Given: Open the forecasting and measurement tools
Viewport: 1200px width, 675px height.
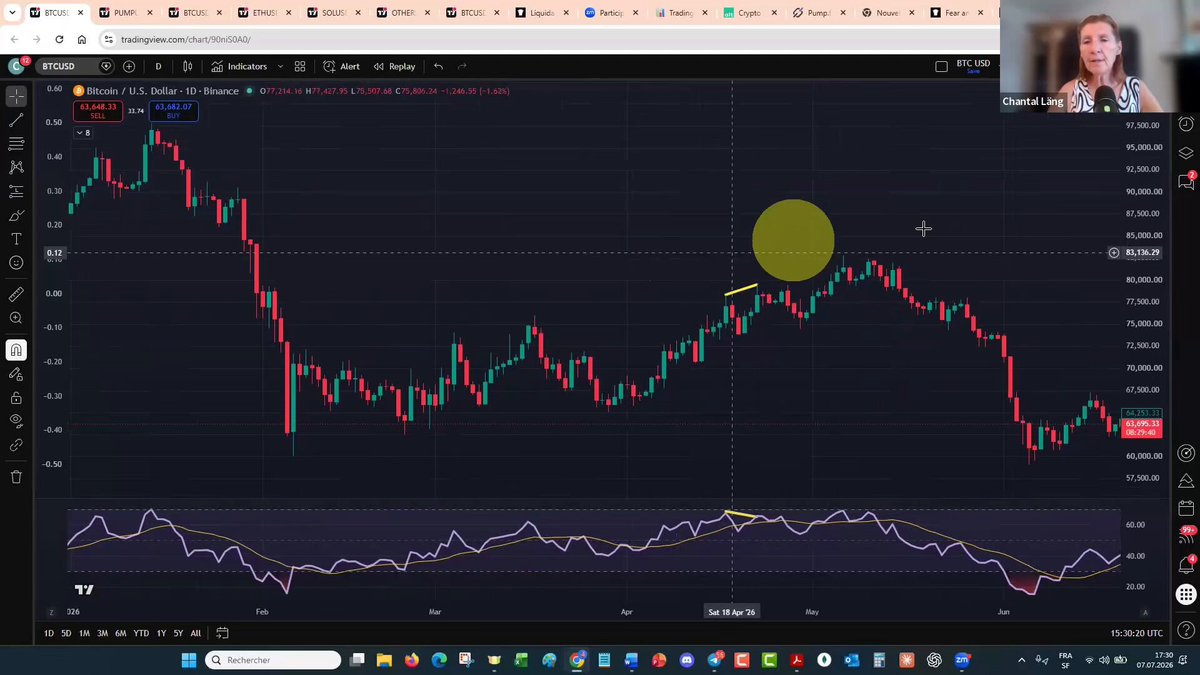Looking at the screenshot, I should pyautogui.click(x=16, y=192).
